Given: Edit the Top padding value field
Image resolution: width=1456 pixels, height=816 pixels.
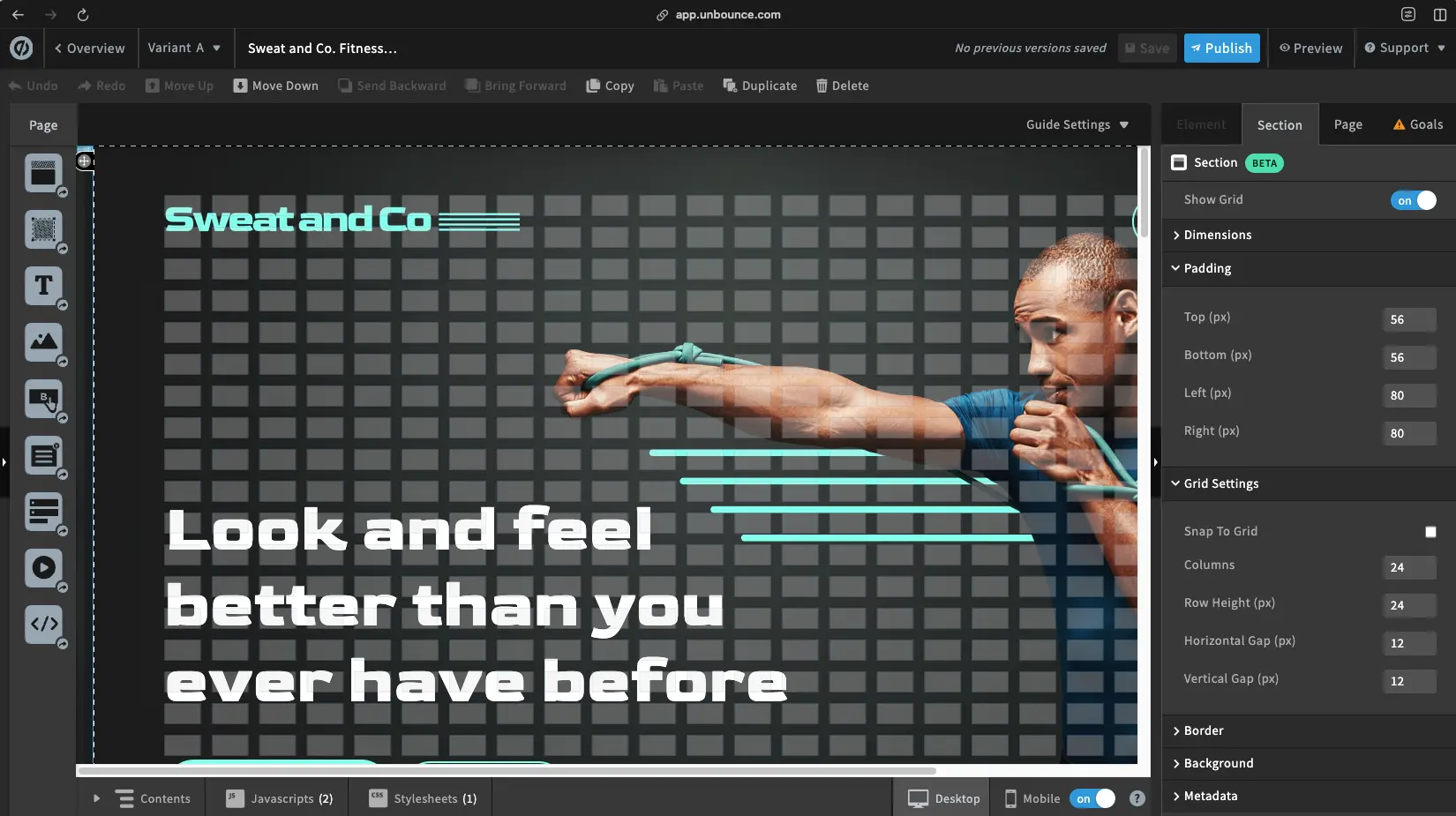Looking at the screenshot, I should coord(1407,319).
